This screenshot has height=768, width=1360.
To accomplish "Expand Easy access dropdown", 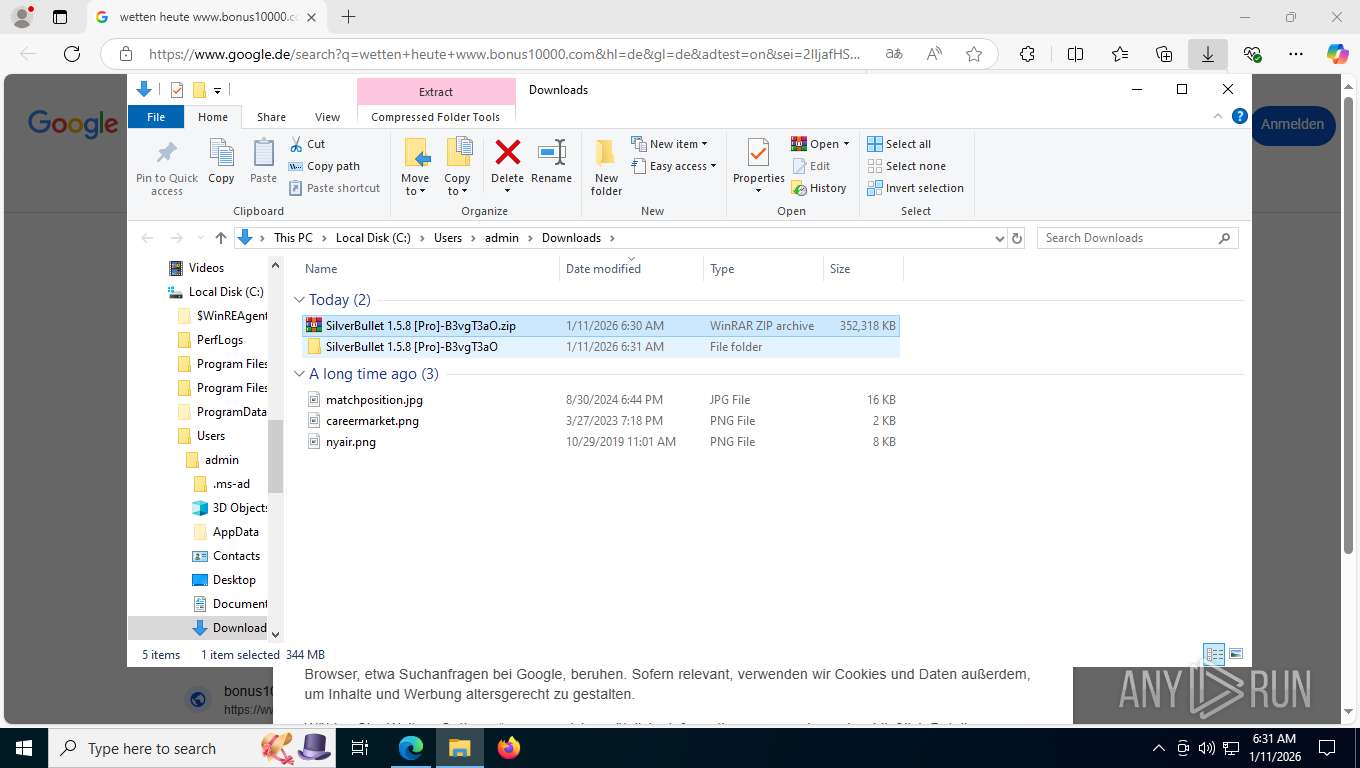I will (674, 166).
